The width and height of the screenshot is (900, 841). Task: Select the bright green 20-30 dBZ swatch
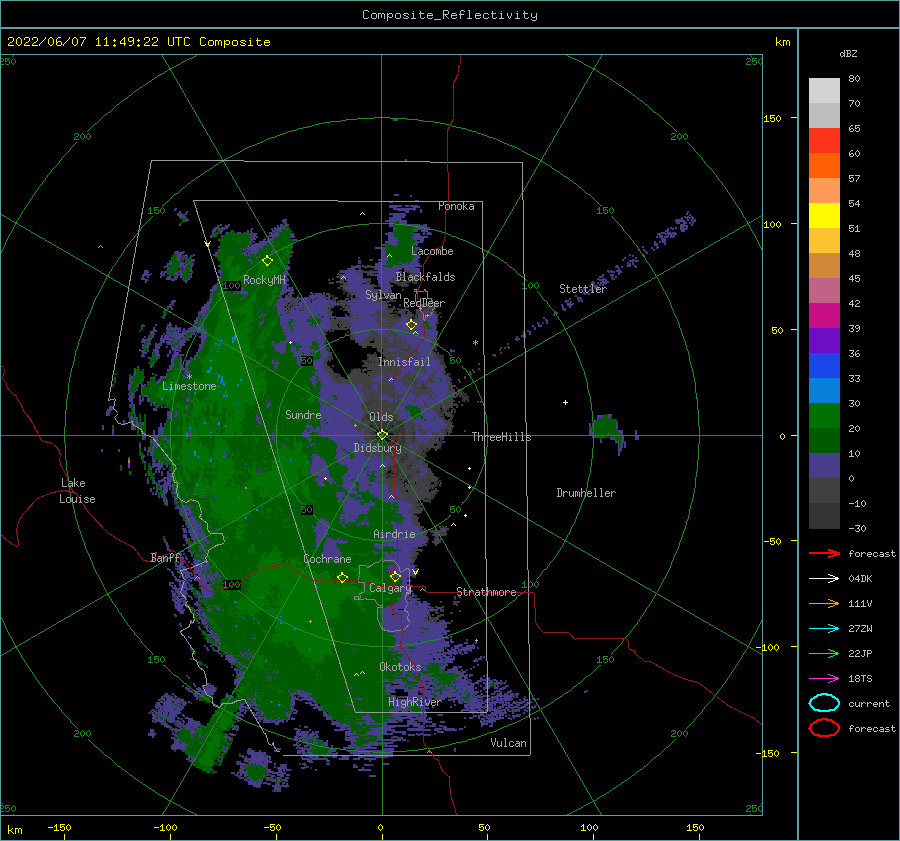[x=824, y=415]
